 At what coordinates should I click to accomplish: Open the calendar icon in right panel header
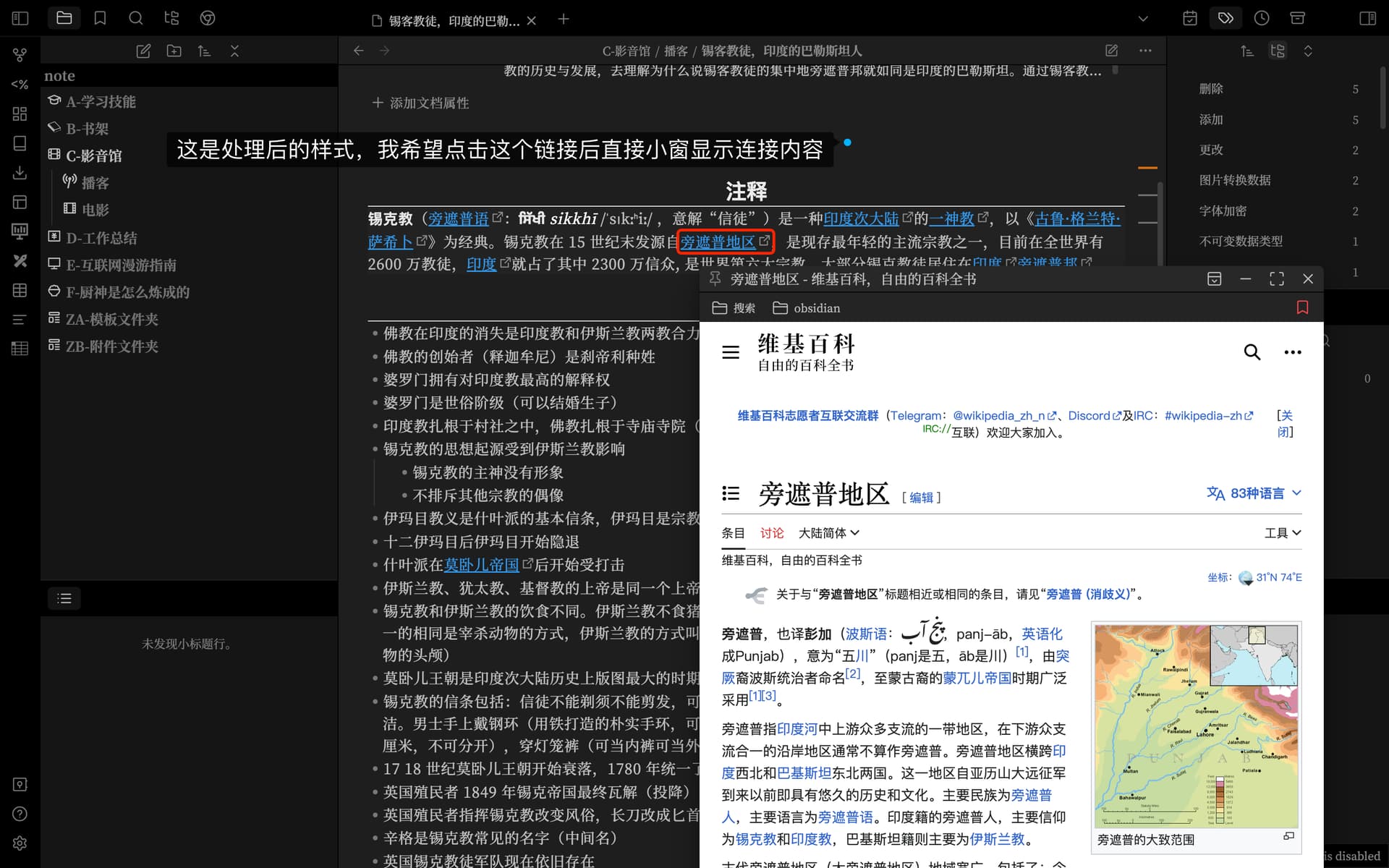pos(1190,18)
